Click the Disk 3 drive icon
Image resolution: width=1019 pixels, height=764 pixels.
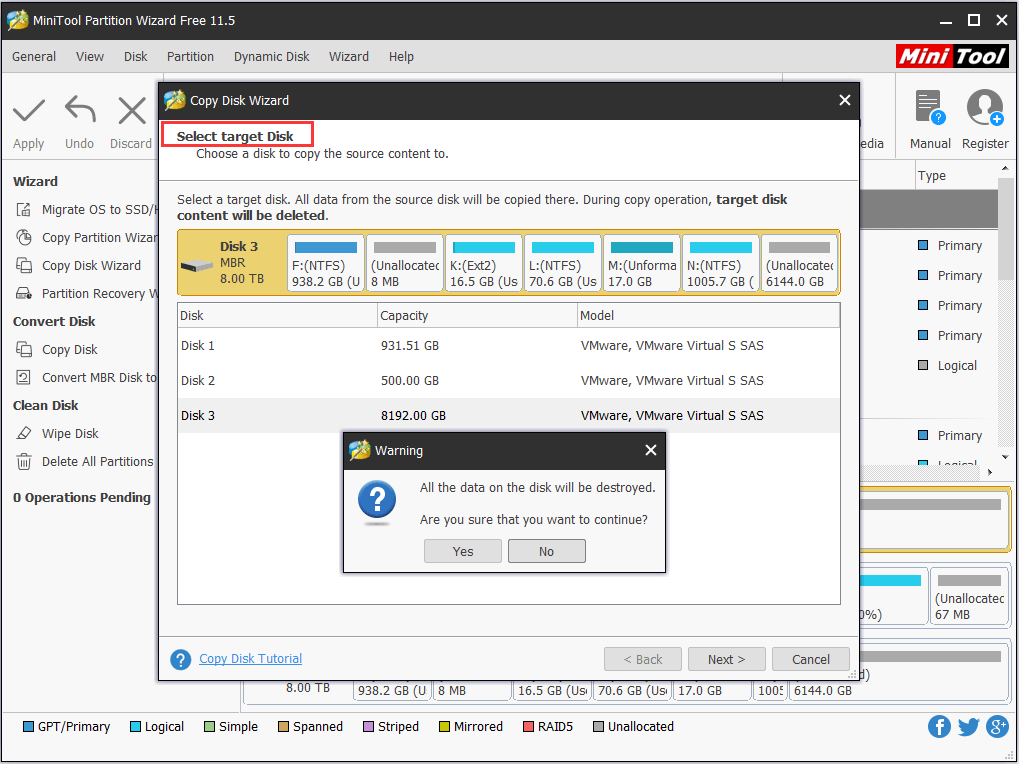coord(196,265)
